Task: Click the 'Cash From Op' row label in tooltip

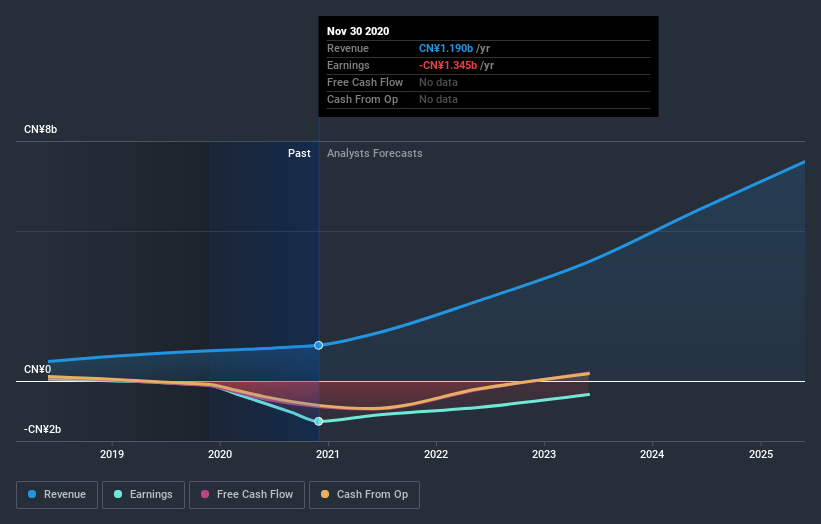Action: (362, 99)
